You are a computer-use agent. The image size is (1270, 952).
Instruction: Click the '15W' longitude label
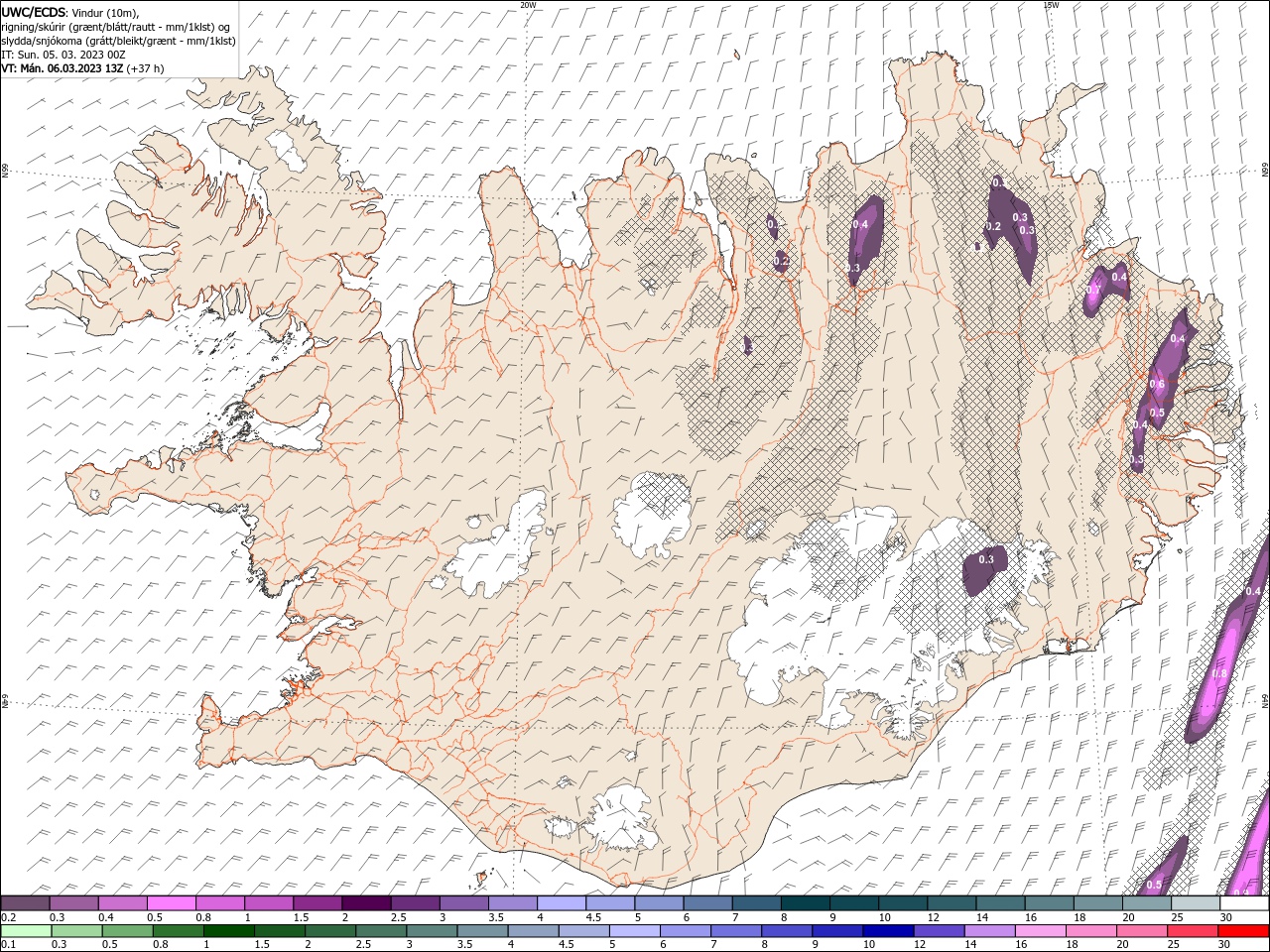[1050, 5]
